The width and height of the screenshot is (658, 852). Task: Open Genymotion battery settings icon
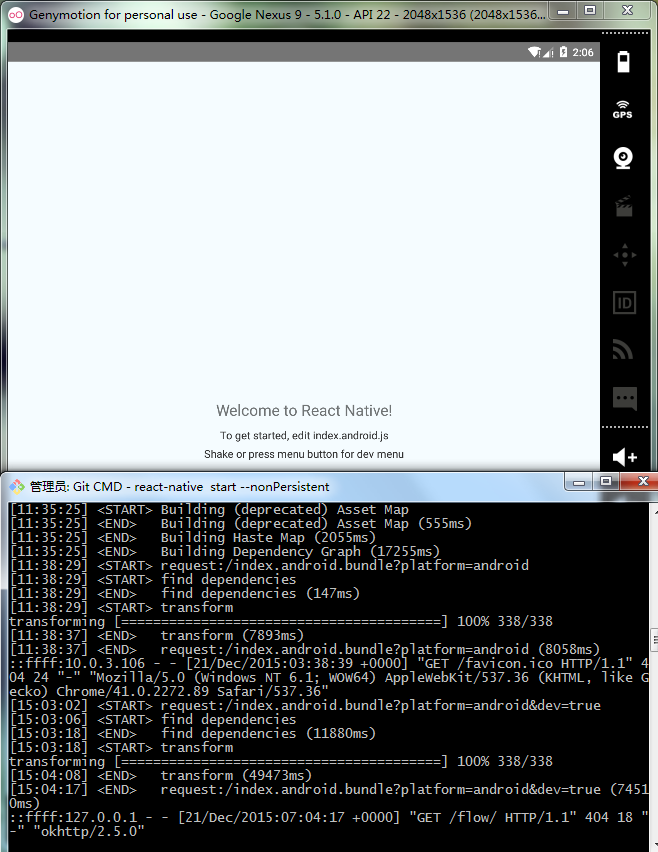coord(623,61)
